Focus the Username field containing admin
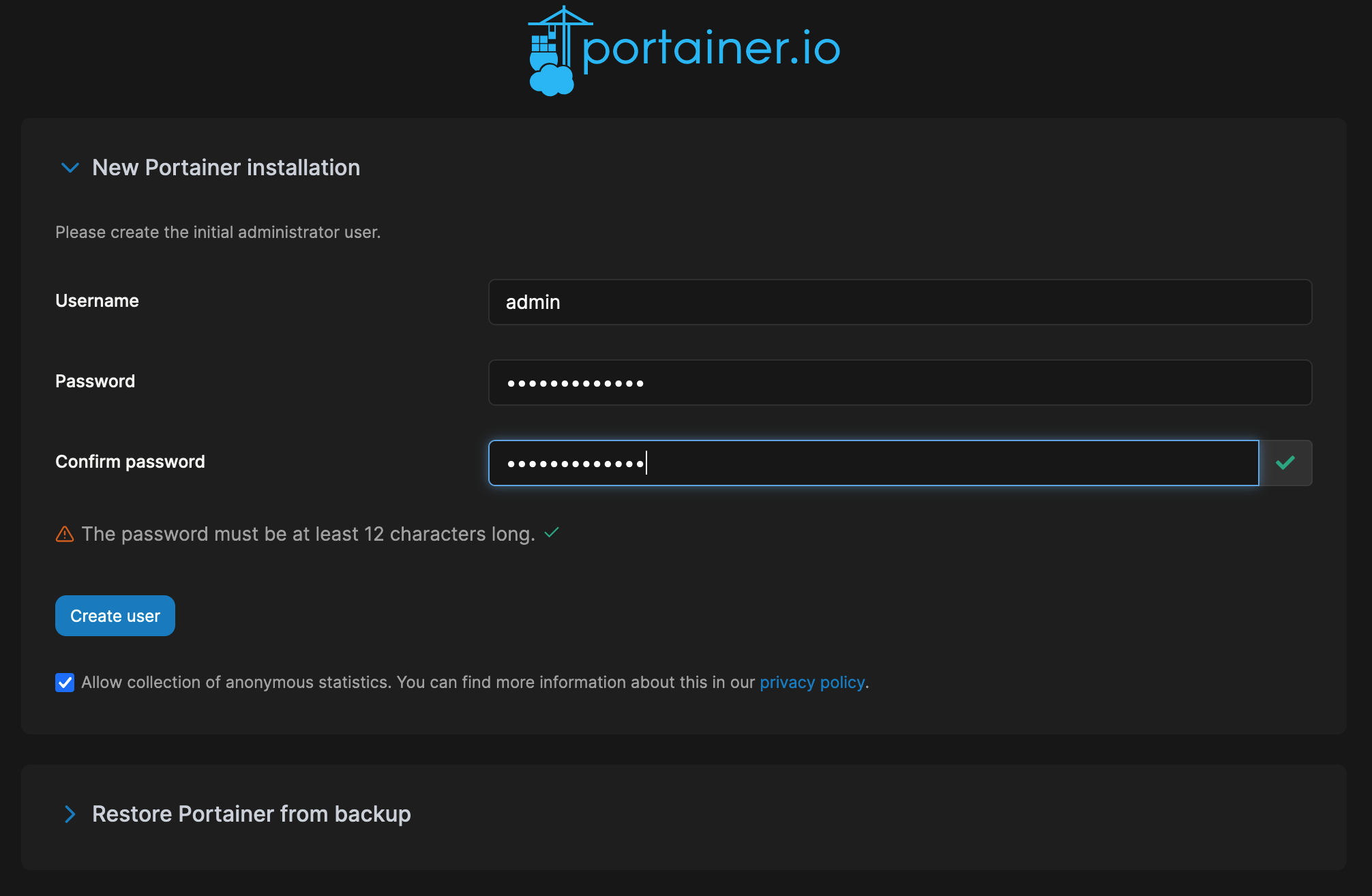The width and height of the screenshot is (1372, 896). pyautogui.click(x=900, y=302)
